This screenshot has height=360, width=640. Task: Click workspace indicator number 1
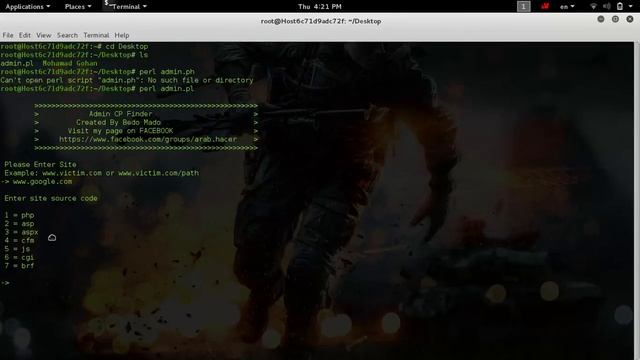tap(524, 7)
